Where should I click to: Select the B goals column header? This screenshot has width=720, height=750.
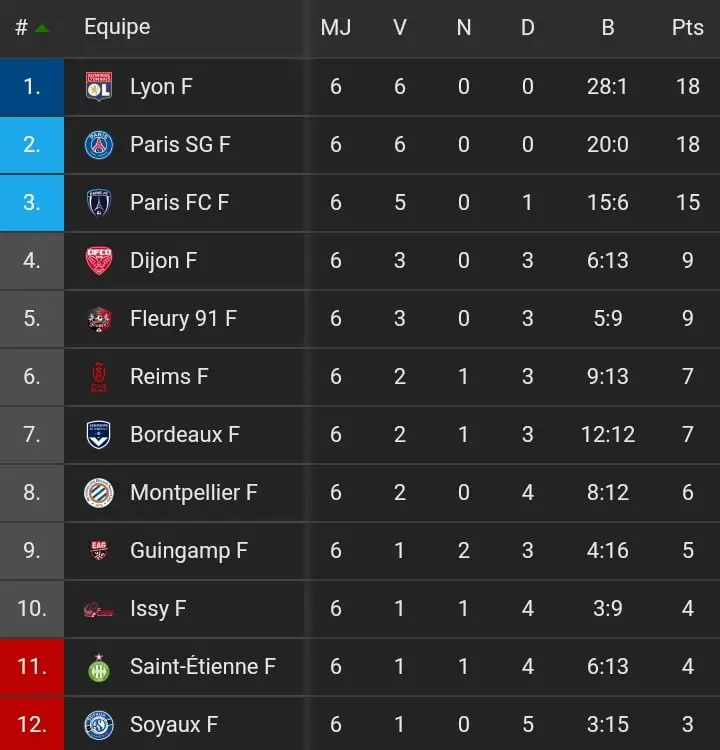608,27
